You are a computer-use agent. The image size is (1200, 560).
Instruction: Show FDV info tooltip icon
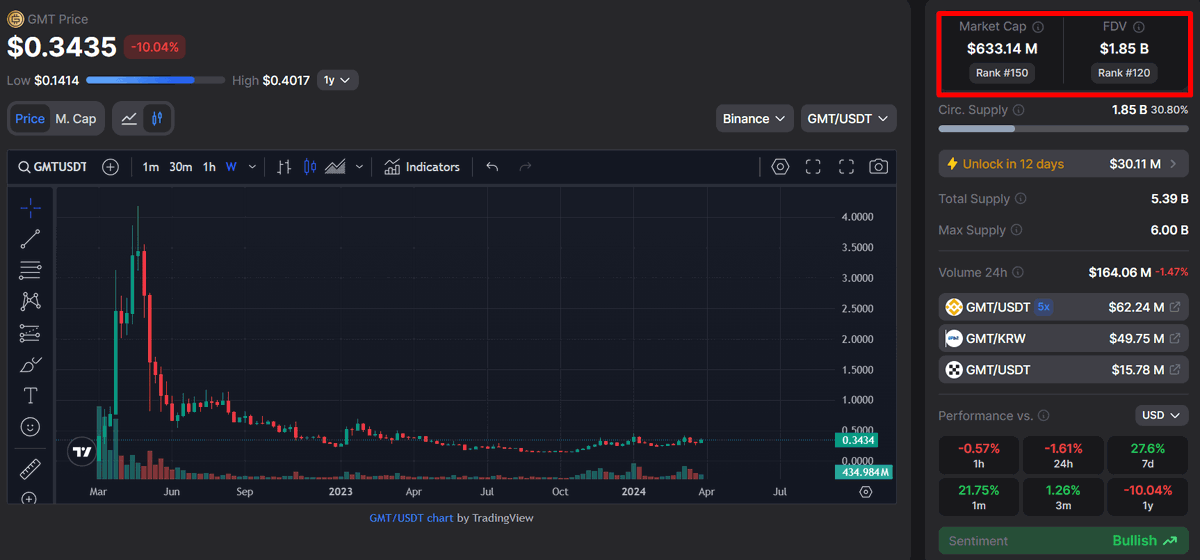click(1139, 27)
